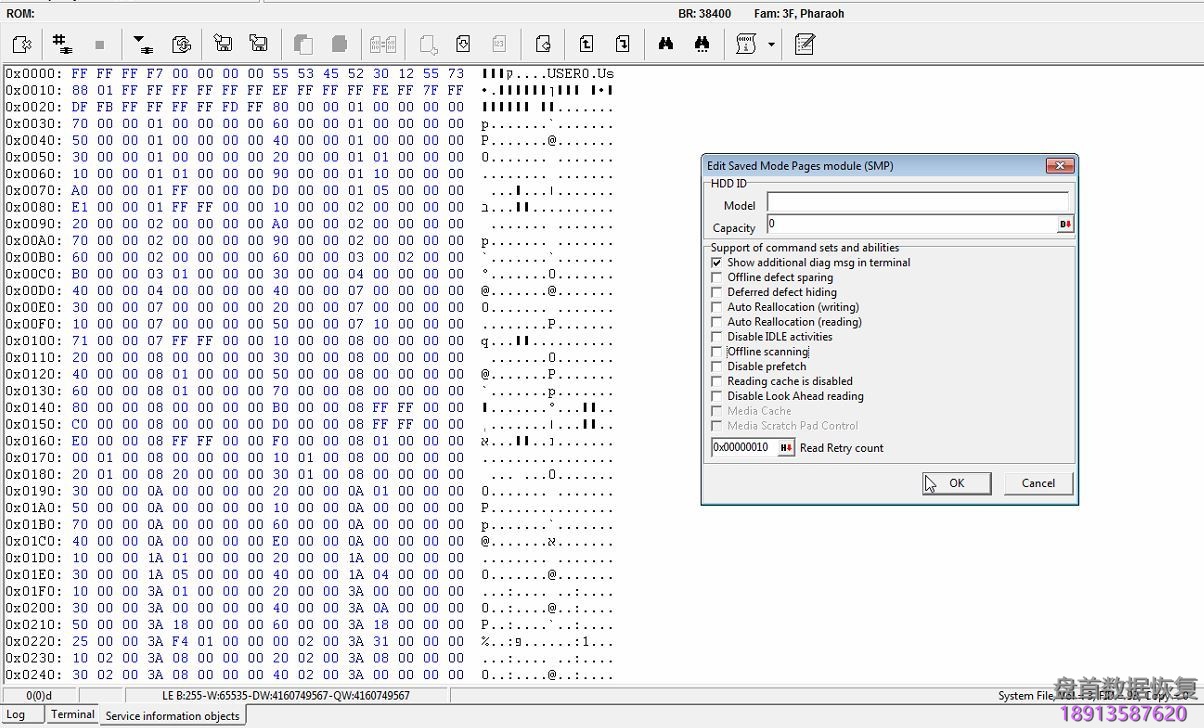Screen dimensions: 1204x728
Task: Enable Offline defect sparing
Action: tap(716, 277)
